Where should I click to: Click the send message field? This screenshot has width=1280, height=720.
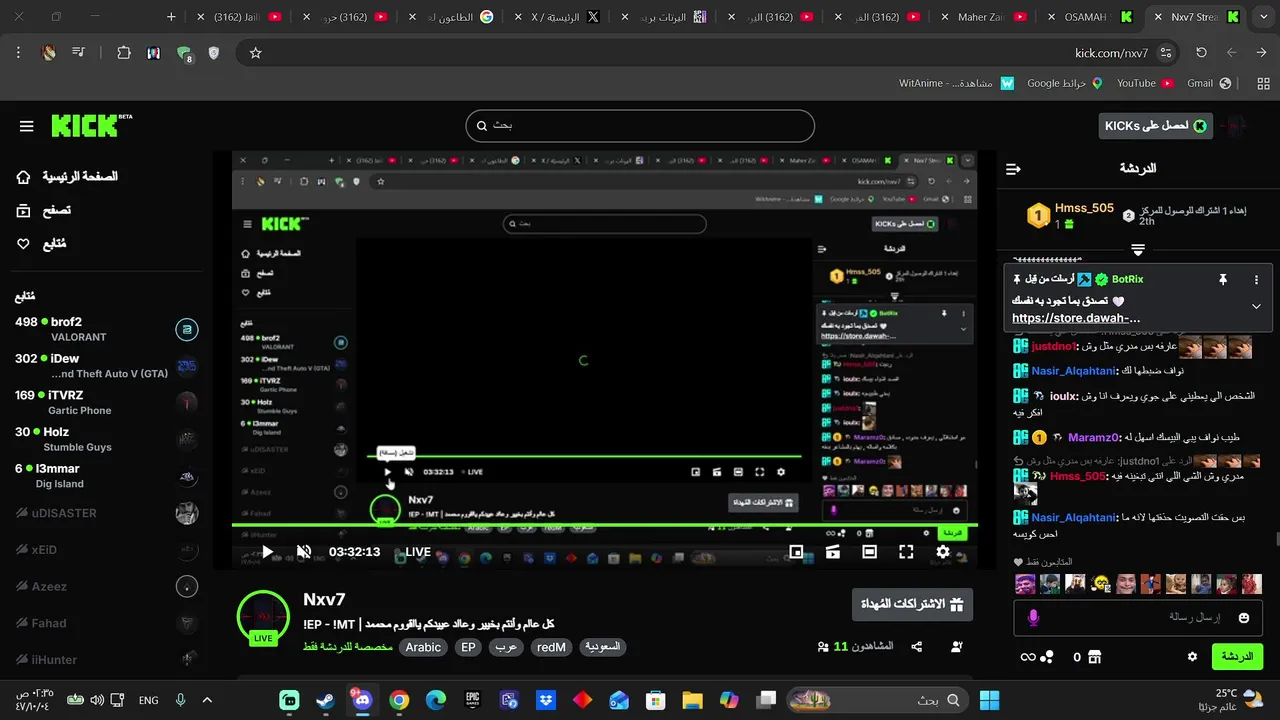[x=1140, y=618]
